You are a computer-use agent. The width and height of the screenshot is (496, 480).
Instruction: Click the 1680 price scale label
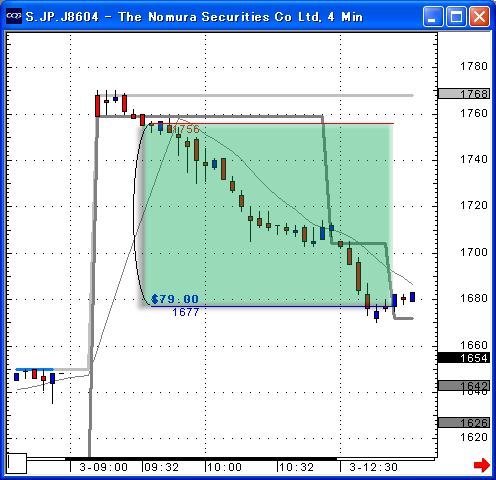coord(474,298)
